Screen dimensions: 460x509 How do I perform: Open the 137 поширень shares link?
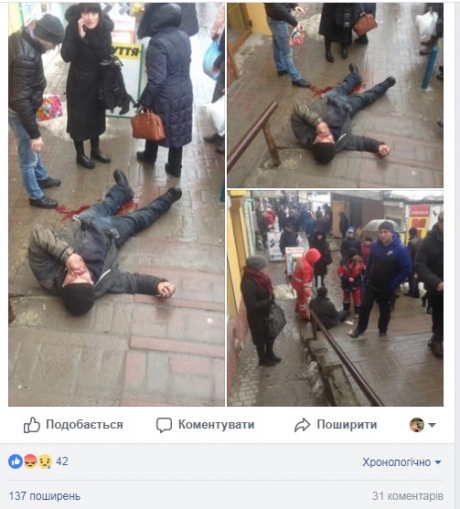click(x=45, y=496)
